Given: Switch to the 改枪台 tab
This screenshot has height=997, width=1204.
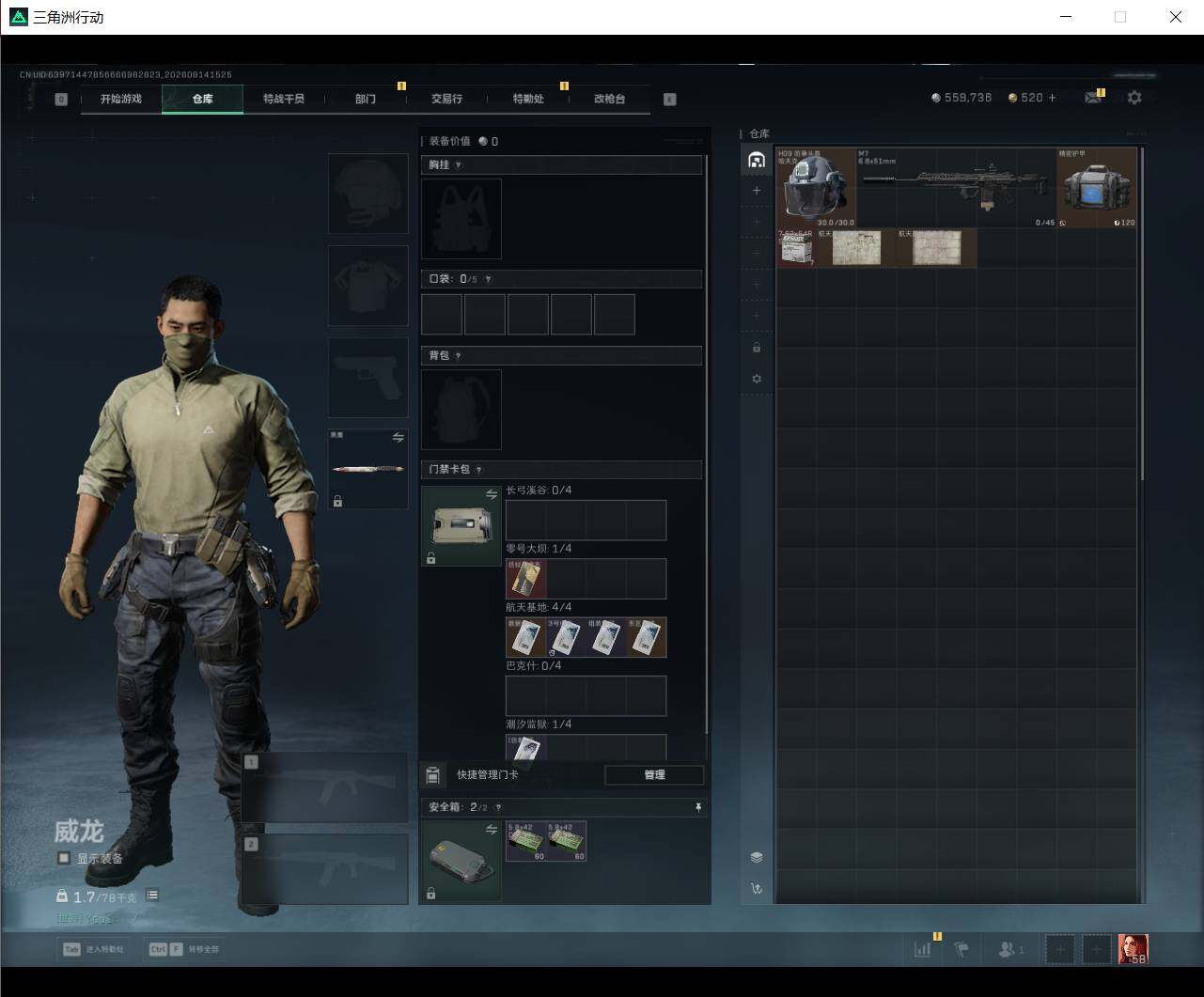Looking at the screenshot, I should 609,99.
